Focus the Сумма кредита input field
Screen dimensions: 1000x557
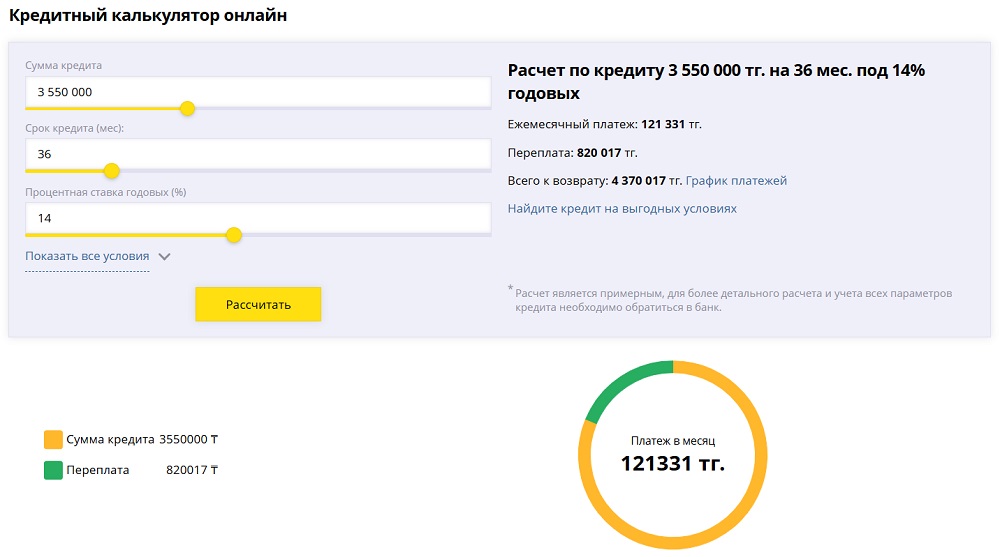[258, 92]
